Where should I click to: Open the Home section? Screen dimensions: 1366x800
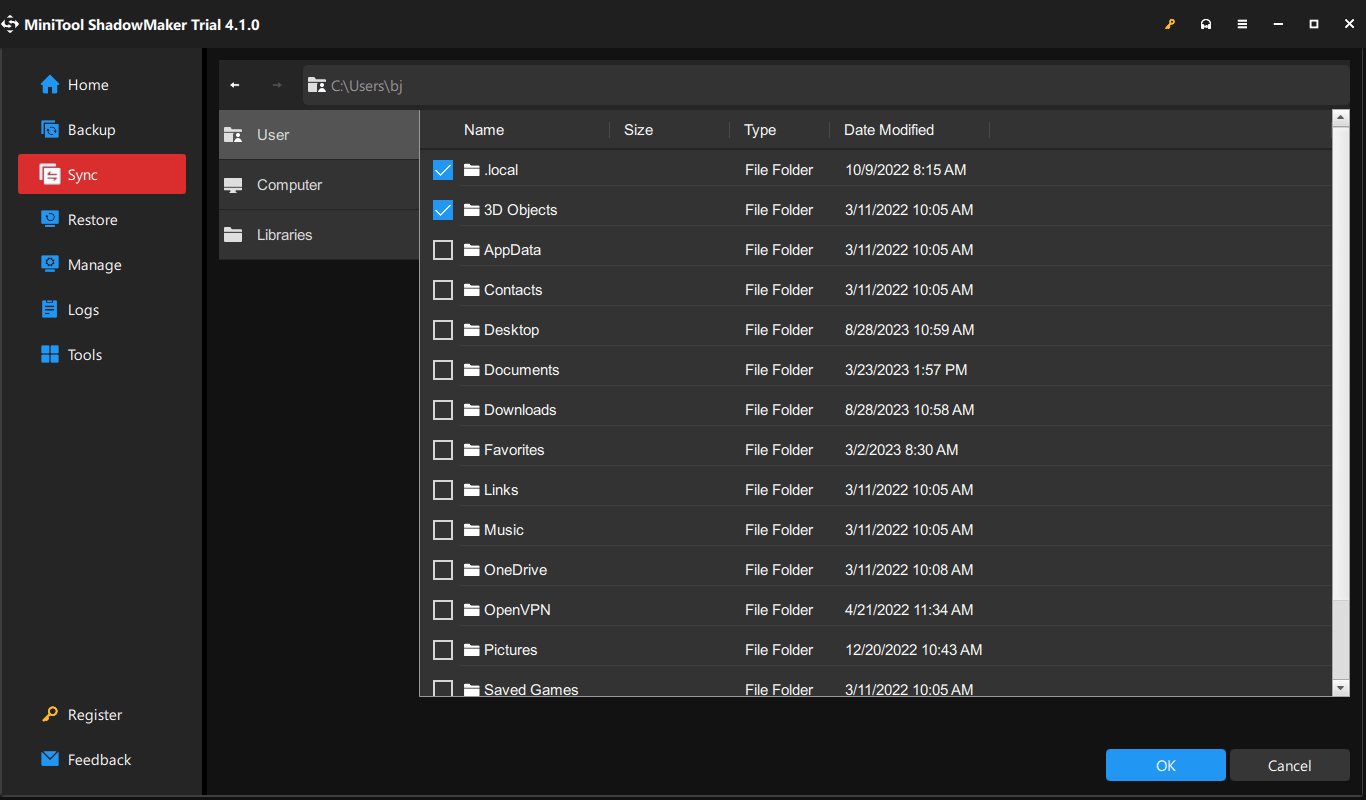[x=84, y=84]
